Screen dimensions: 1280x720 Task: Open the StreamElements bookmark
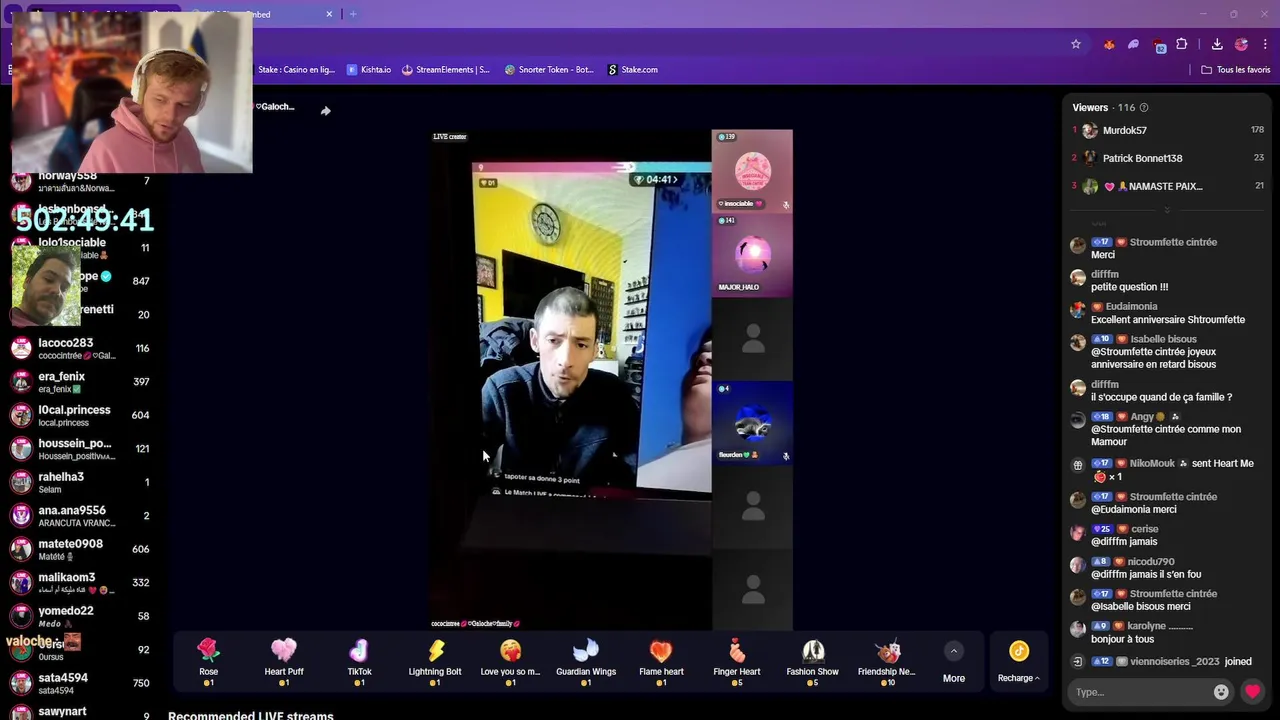(x=446, y=70)
